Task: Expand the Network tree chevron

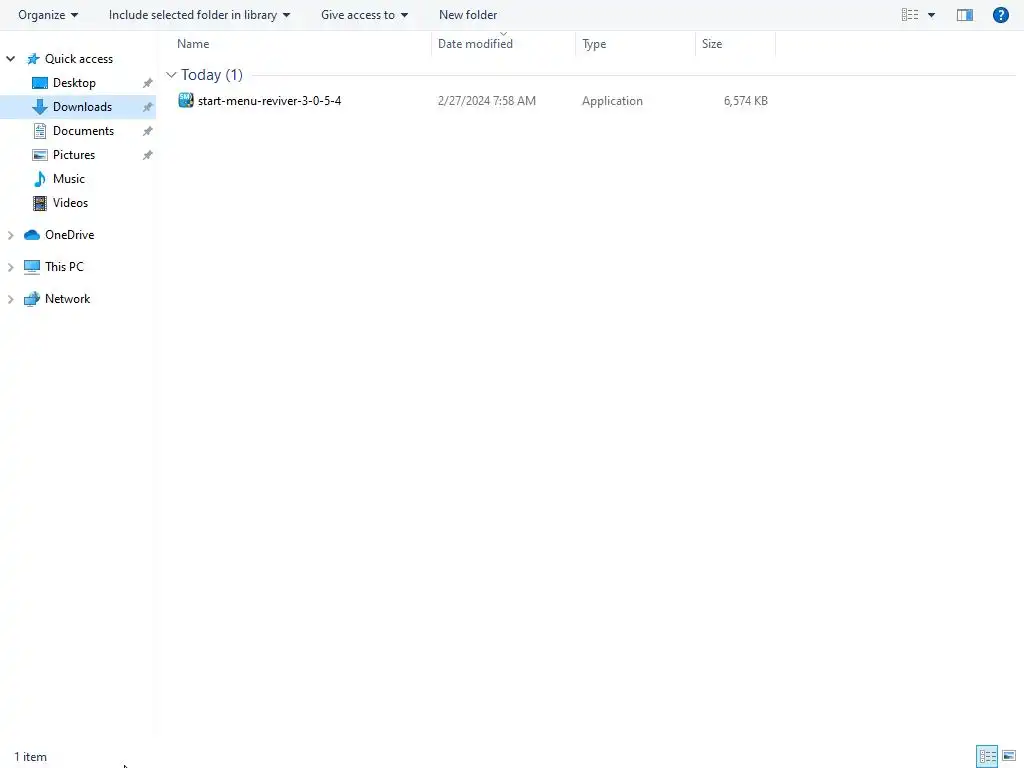Action: [x=10, y=299]
